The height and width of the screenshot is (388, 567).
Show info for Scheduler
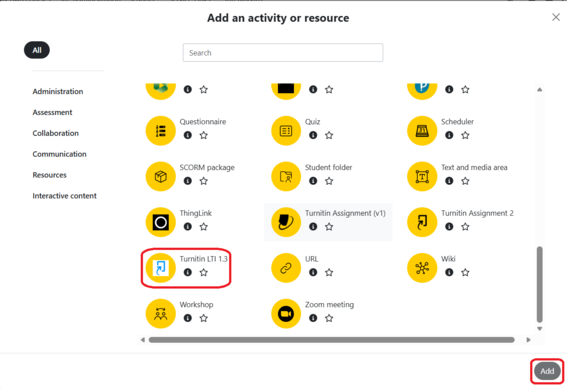click(x=449, y=135)
